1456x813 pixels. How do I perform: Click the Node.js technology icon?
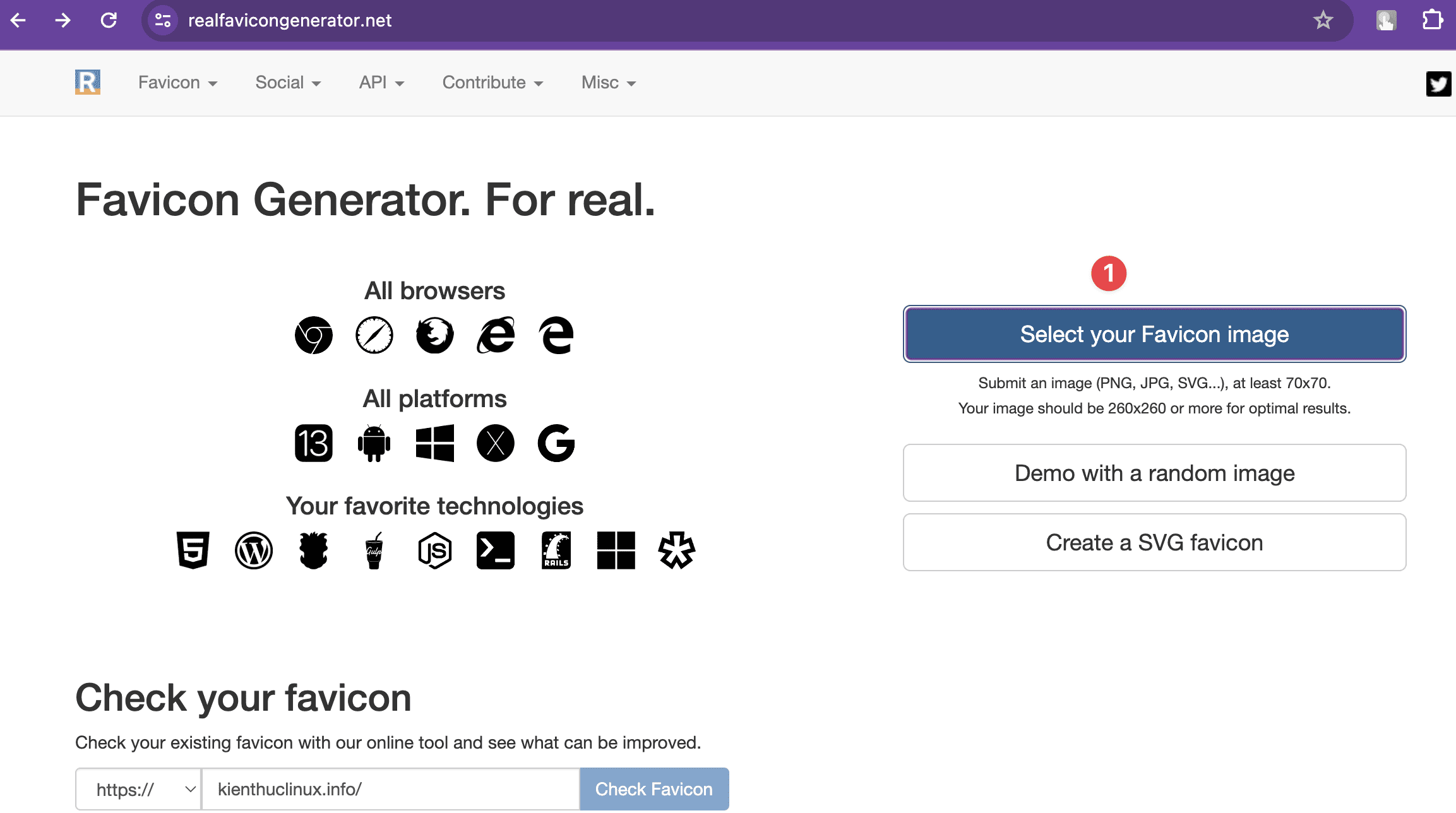coord(434,550)
